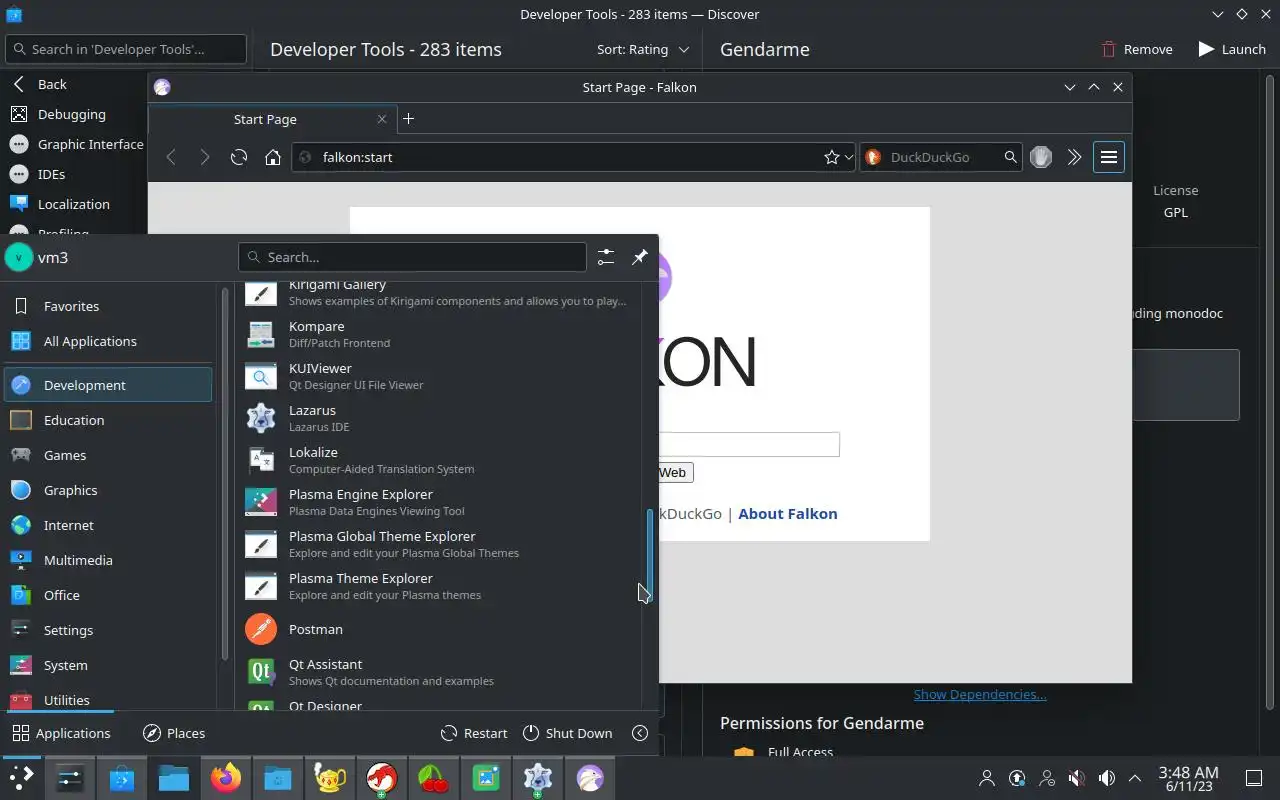Click Show Dependencies link in Discover
This screenshot has width=1280, height=800.
coord(980,694)
